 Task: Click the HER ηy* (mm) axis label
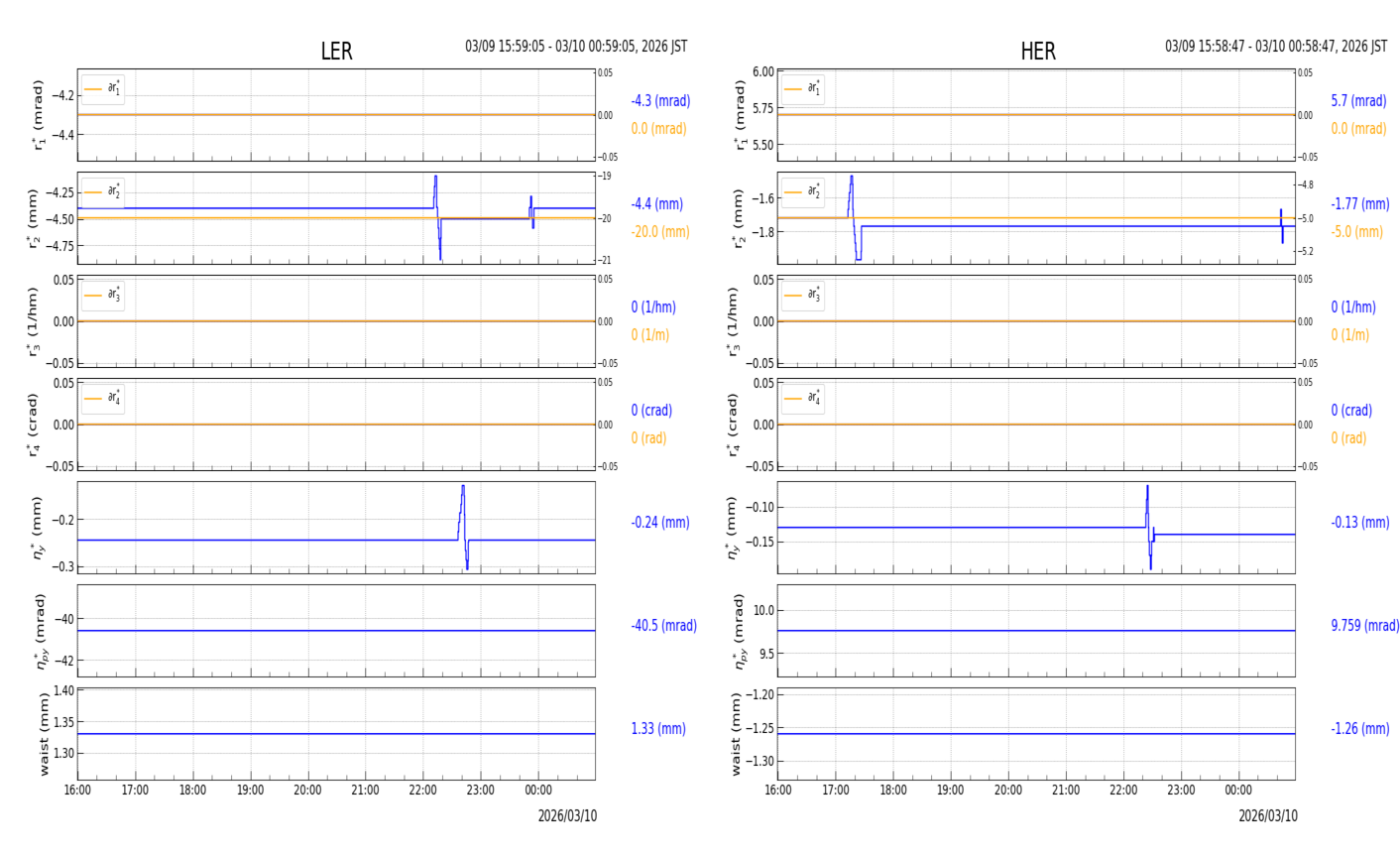[734, 528]
